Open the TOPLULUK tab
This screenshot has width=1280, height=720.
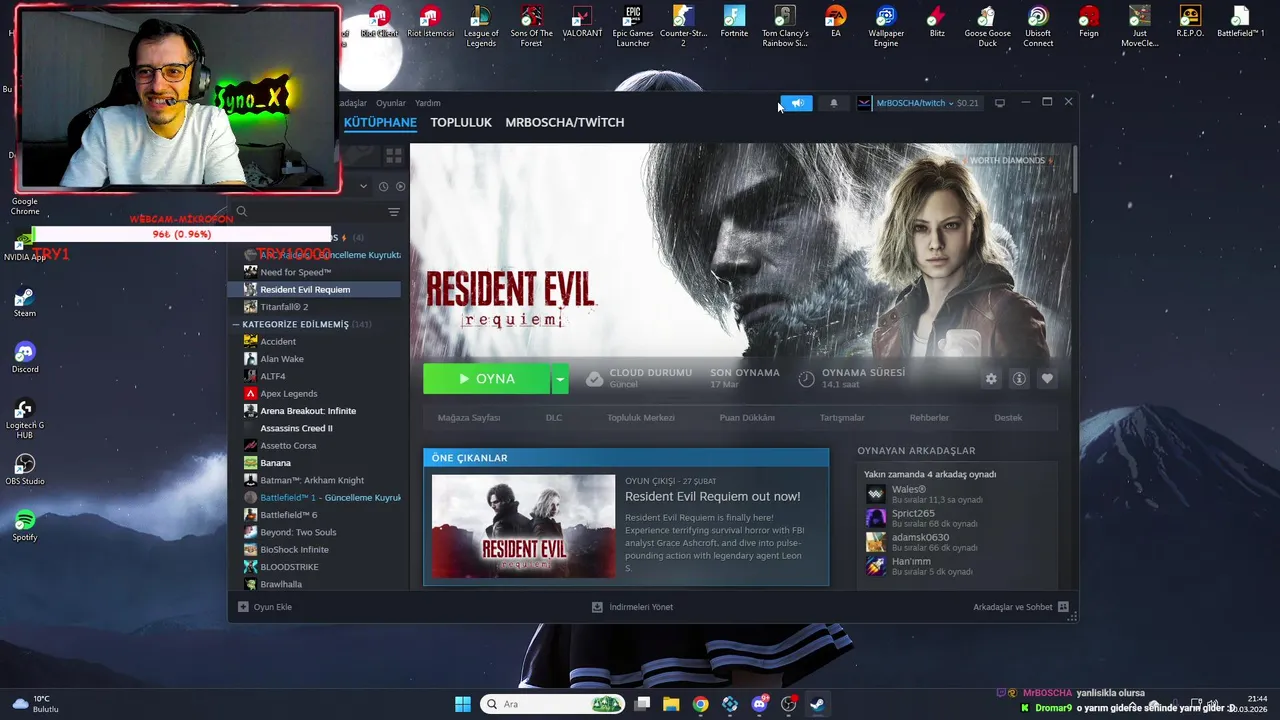coord(461,122)
